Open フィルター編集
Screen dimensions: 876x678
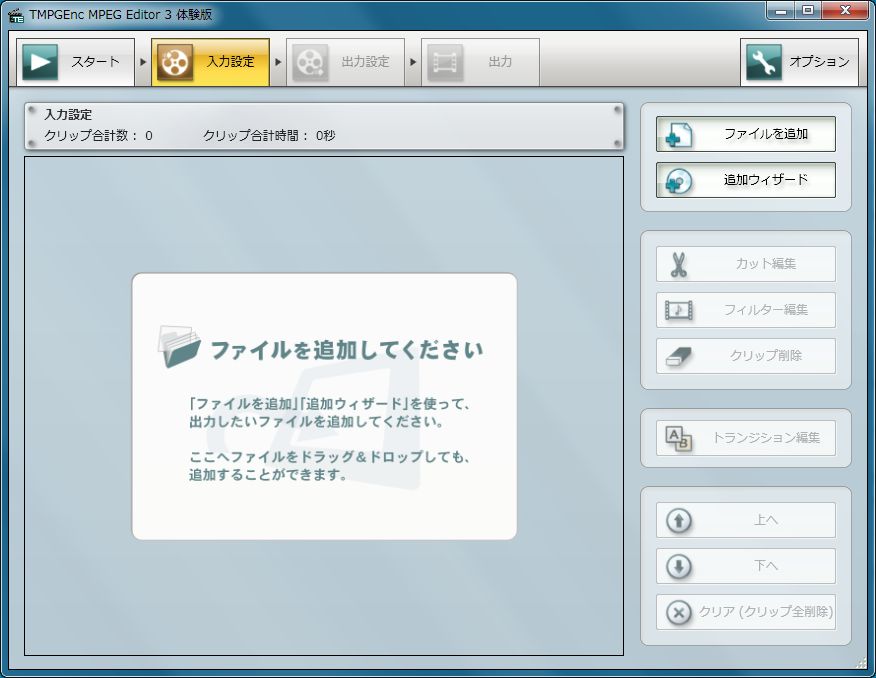point(746,310)
